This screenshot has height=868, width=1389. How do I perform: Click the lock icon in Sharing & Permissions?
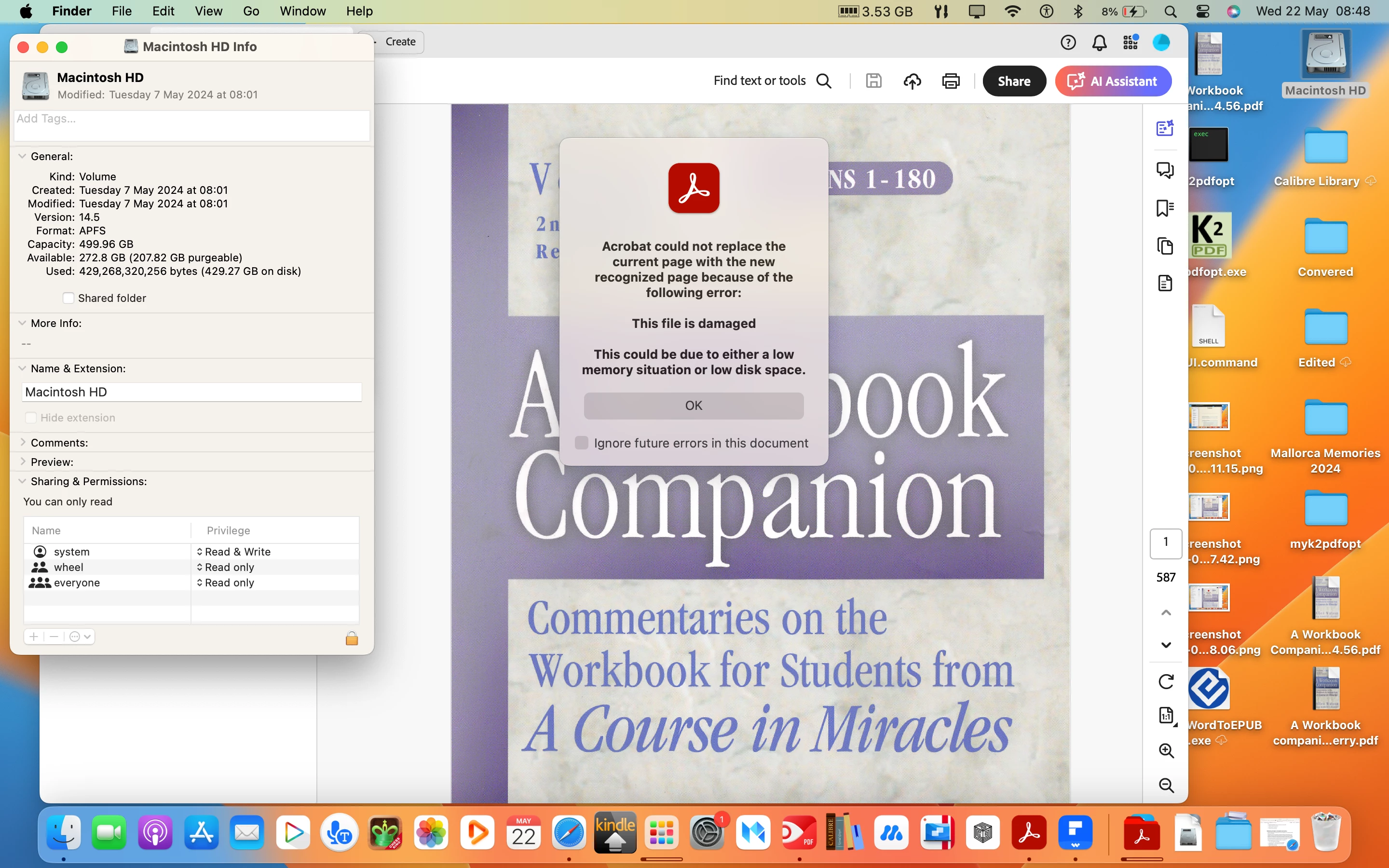352,638
